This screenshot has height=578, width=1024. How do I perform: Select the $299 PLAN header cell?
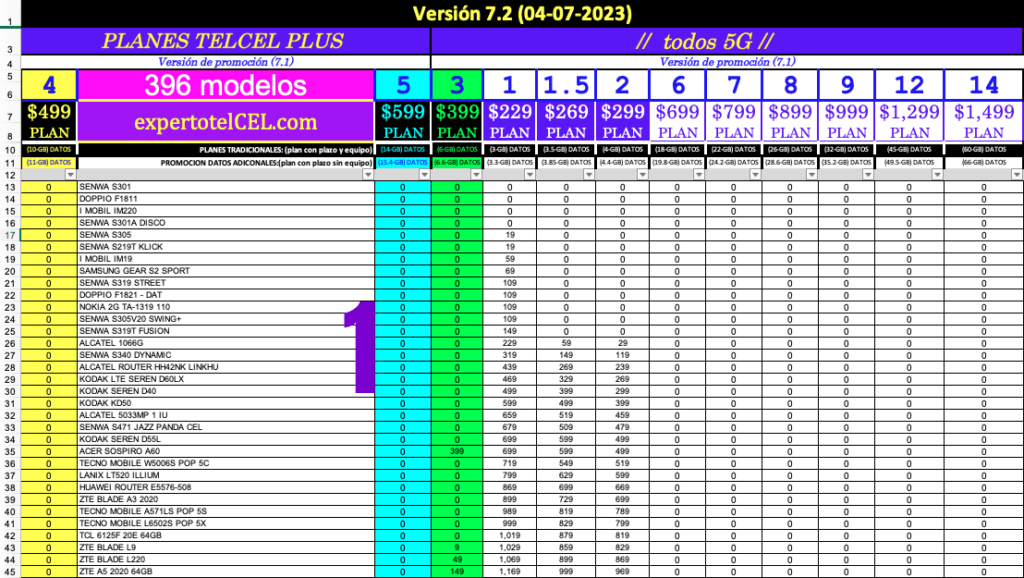pyautogui.click(x=622, y=121)
